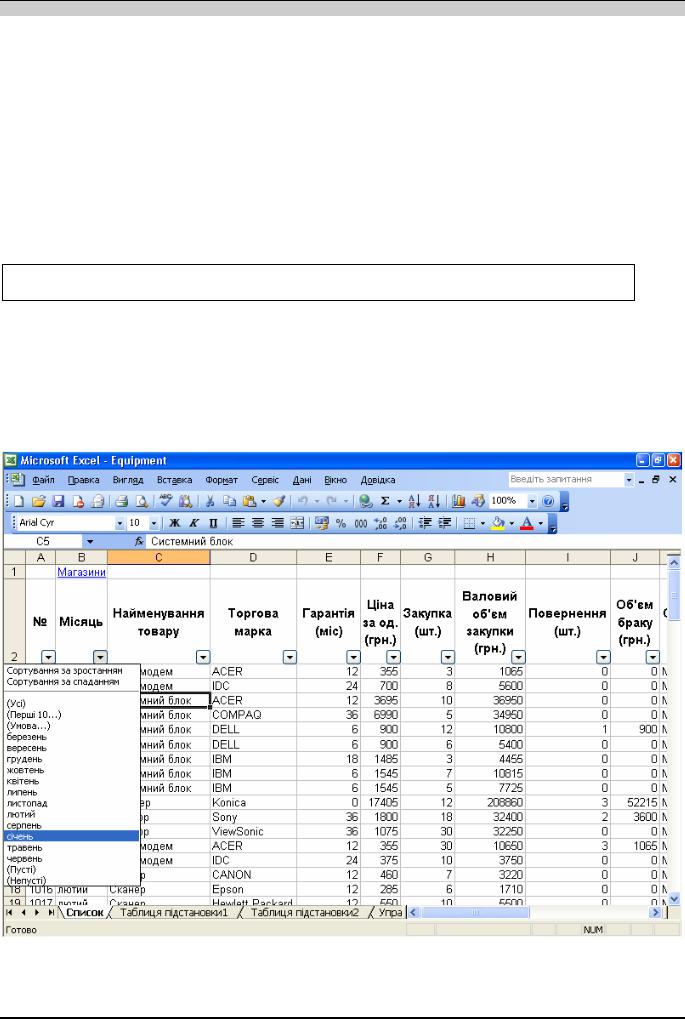Click the Undo arrow icon
Viewport: 685px width, 1019px height.
tap(303, 501)
